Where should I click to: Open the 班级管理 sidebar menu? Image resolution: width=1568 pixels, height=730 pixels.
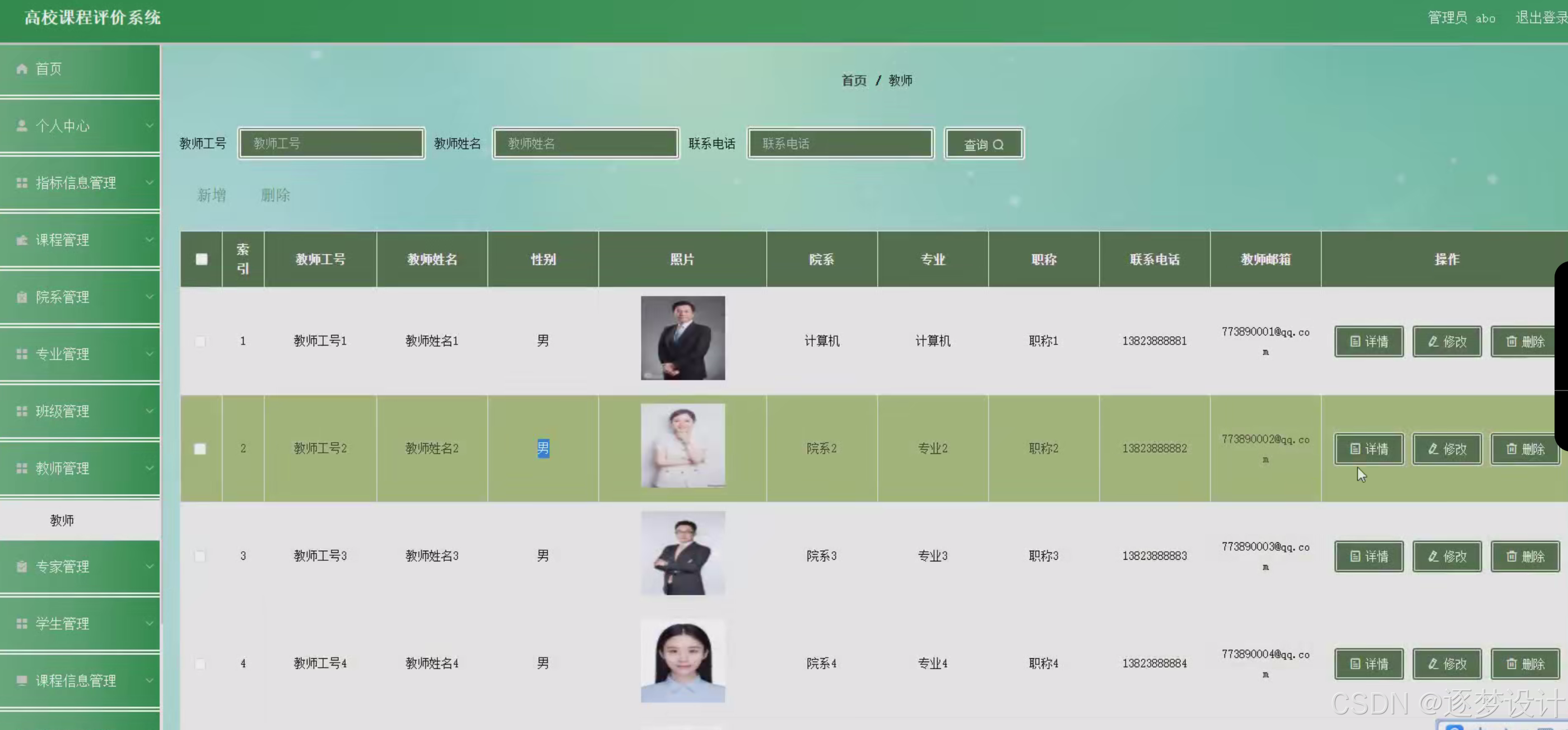(x=63, y=412)
